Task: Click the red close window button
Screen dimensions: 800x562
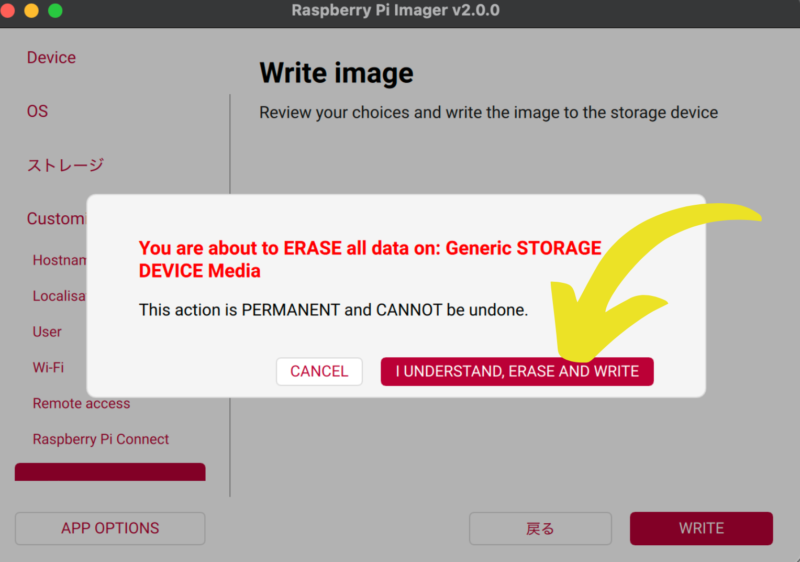Action: pyautogui.click(x=9, y=11)
